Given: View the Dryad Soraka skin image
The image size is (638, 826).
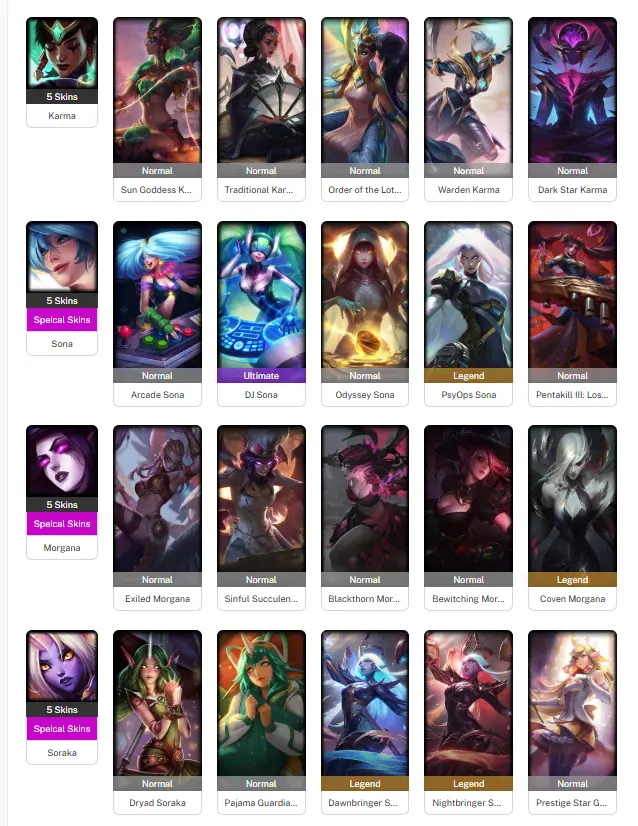Looking at the screenshot, I should [x=157, y=703].
